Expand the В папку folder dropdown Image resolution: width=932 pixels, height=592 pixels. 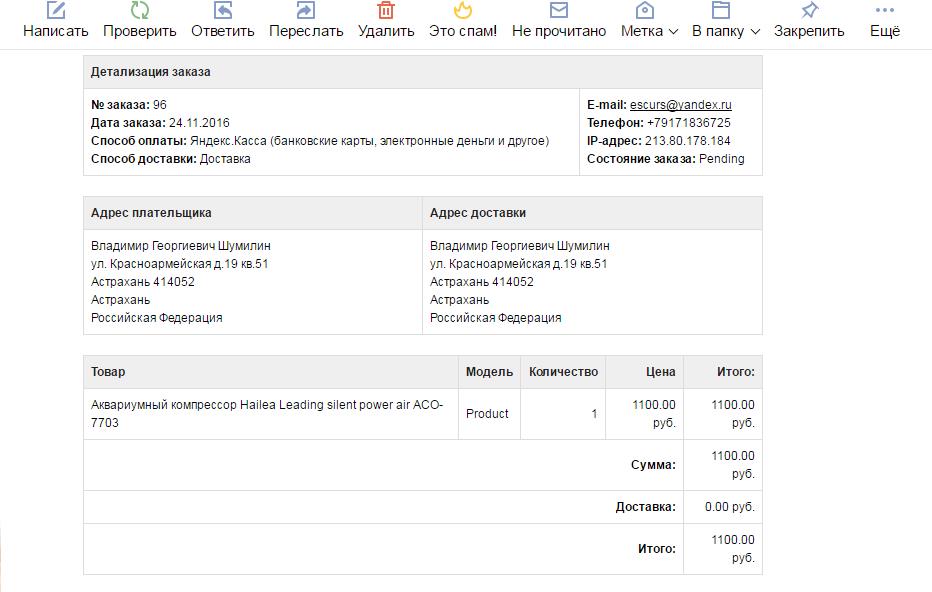click(x=726, y=31)
